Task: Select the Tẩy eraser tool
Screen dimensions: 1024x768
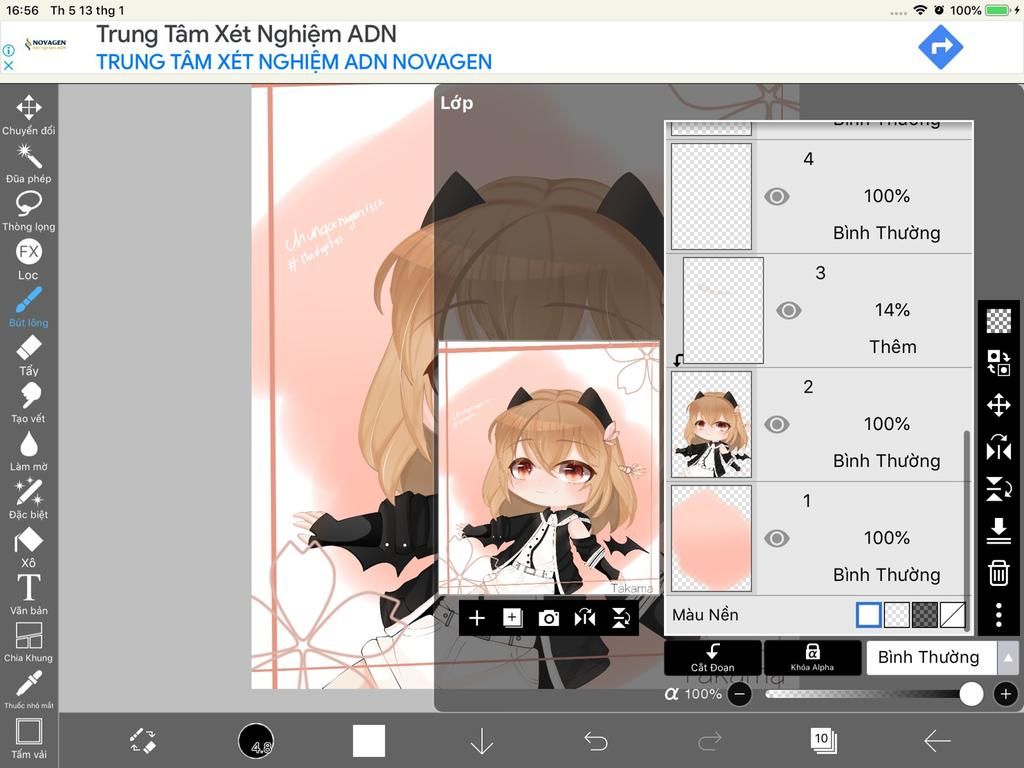Action: 29,355
